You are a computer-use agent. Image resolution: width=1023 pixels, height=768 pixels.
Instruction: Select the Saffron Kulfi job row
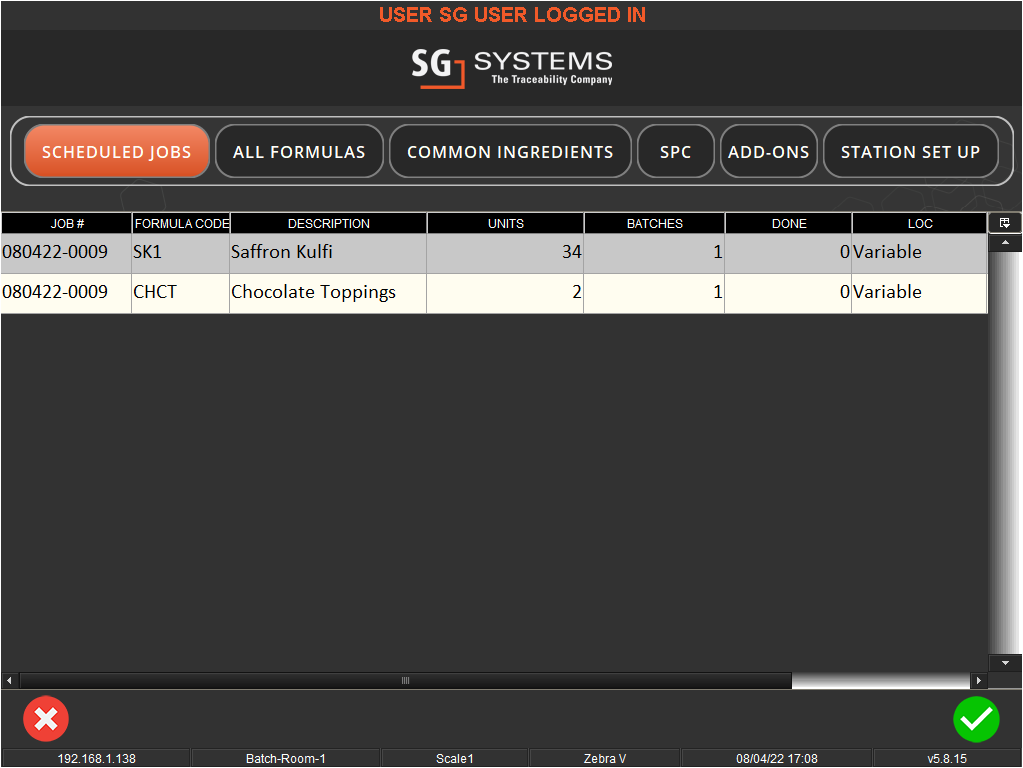(494, 253)
